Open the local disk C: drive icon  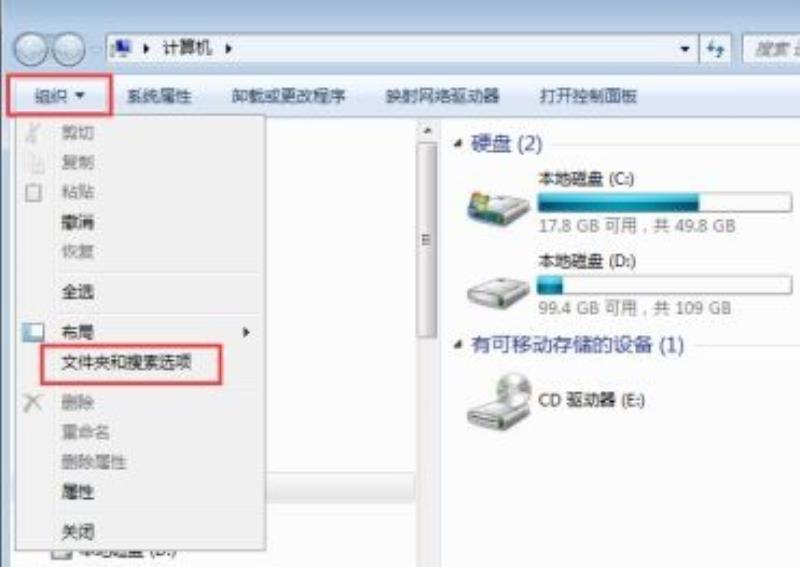tap(498, 206)
